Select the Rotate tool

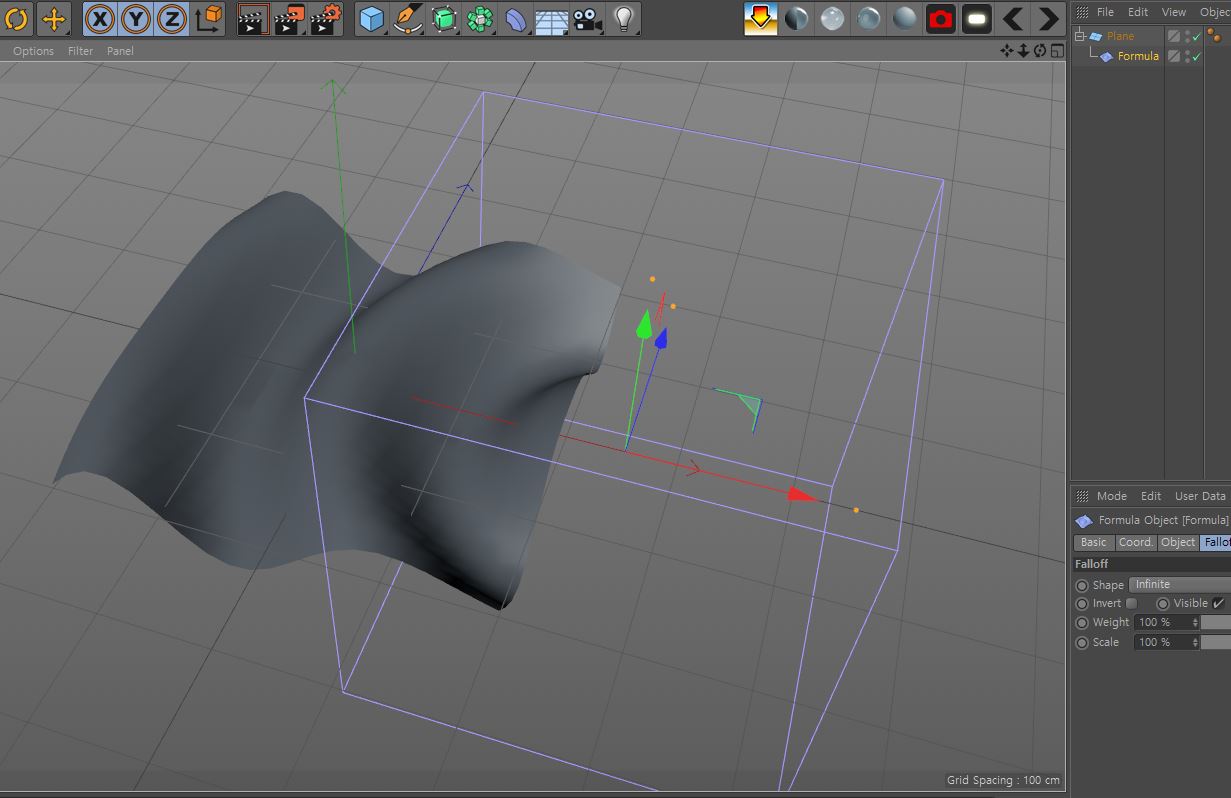17,18
